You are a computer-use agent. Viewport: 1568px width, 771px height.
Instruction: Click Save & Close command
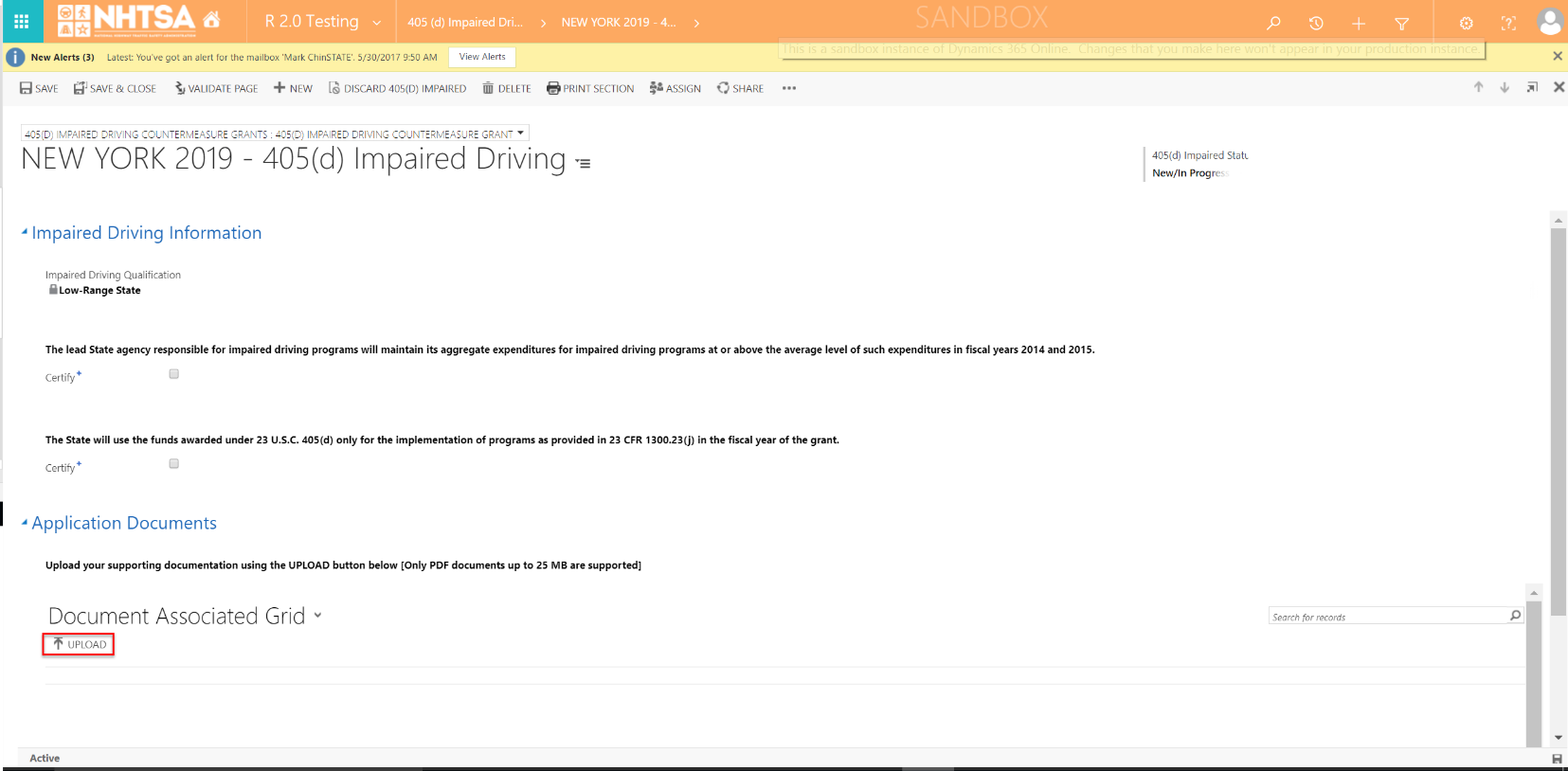tap(116, 88)
